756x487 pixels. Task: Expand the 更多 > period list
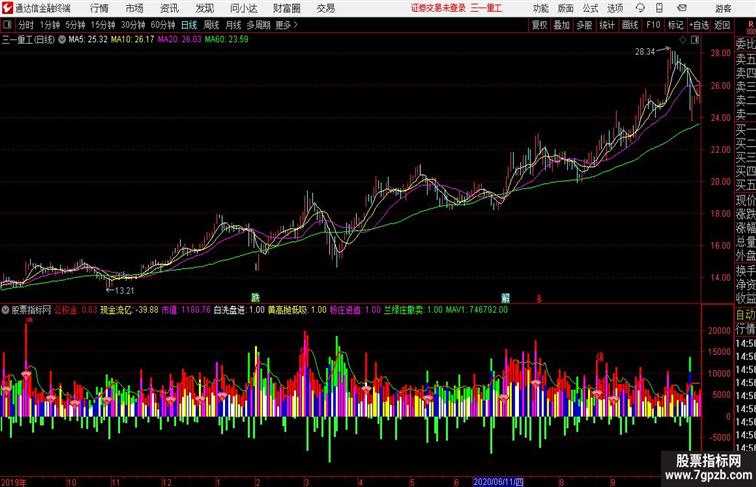tap(286, 25)
